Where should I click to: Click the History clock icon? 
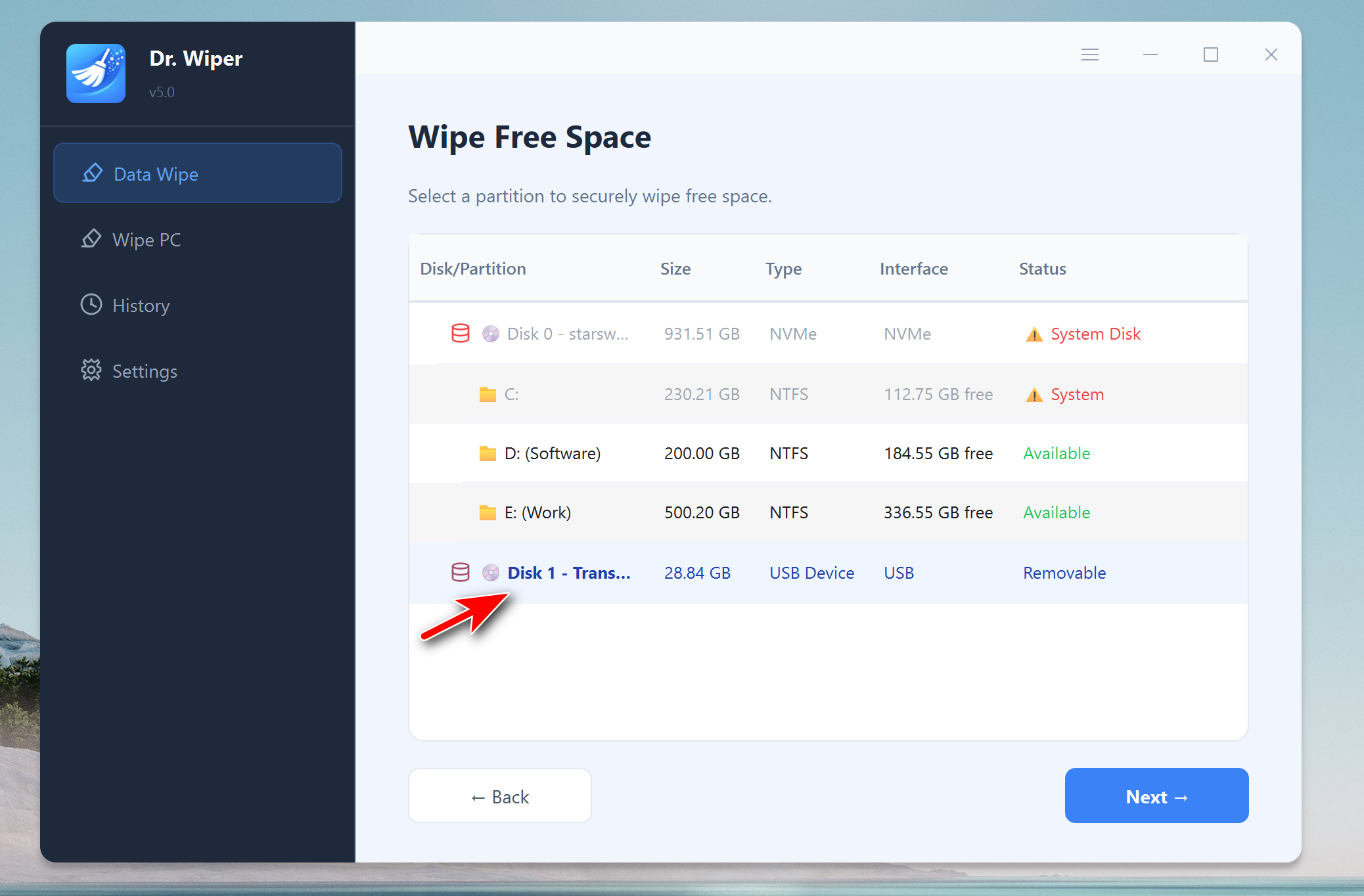pyautogui.click(x=91, y=305)
